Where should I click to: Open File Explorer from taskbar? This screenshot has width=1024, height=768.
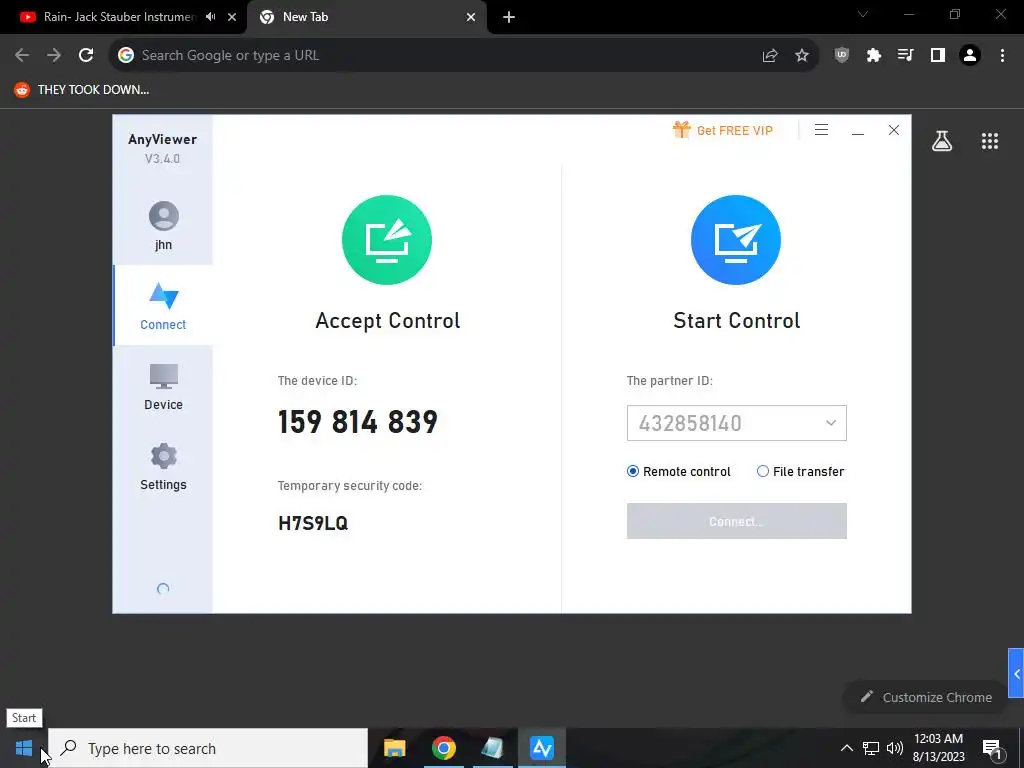394,748
